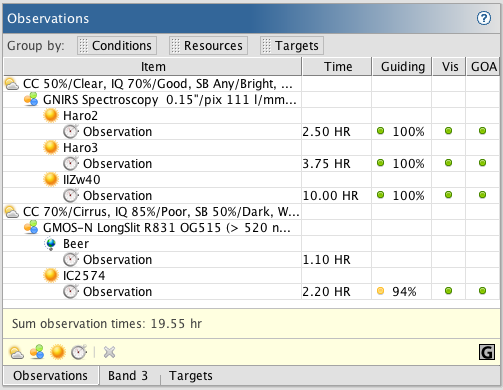This screenshot has width=503, height=390.
Task: Click the sun icon next to IC2574
Action: pyautogui.click(x=51, y=275)
